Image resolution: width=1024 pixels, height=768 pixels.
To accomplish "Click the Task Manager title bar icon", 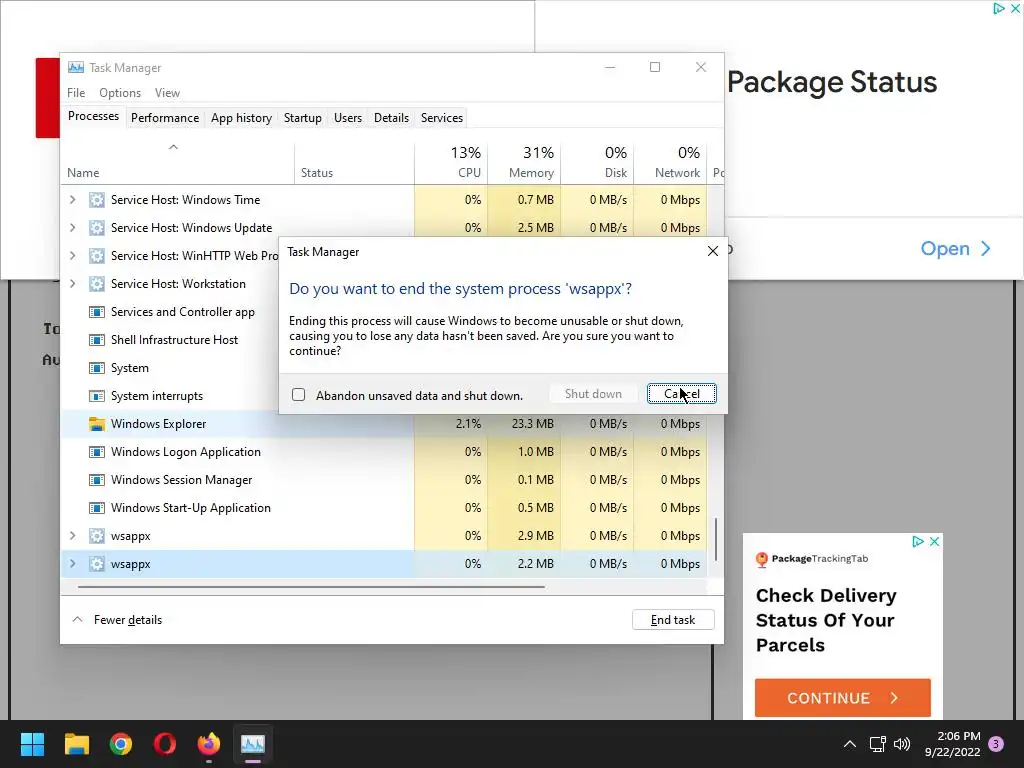I will (76, 67).
